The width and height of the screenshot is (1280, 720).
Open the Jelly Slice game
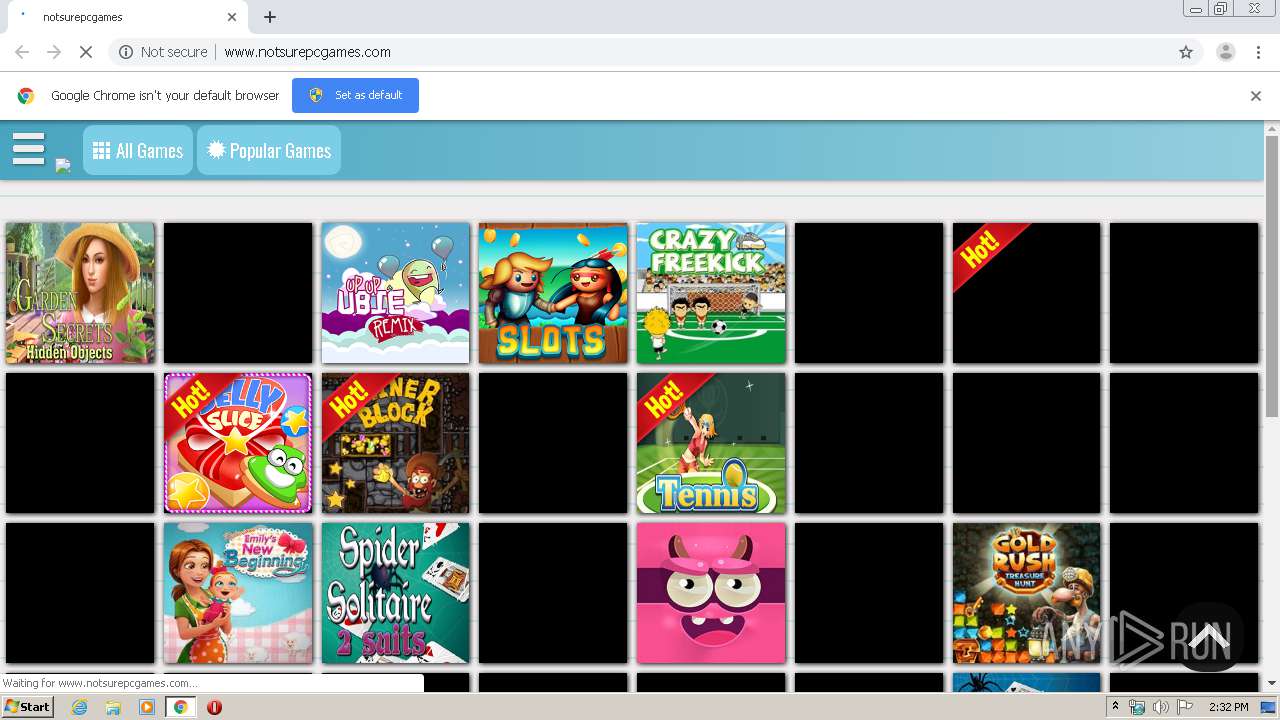[x=238, y=443]
